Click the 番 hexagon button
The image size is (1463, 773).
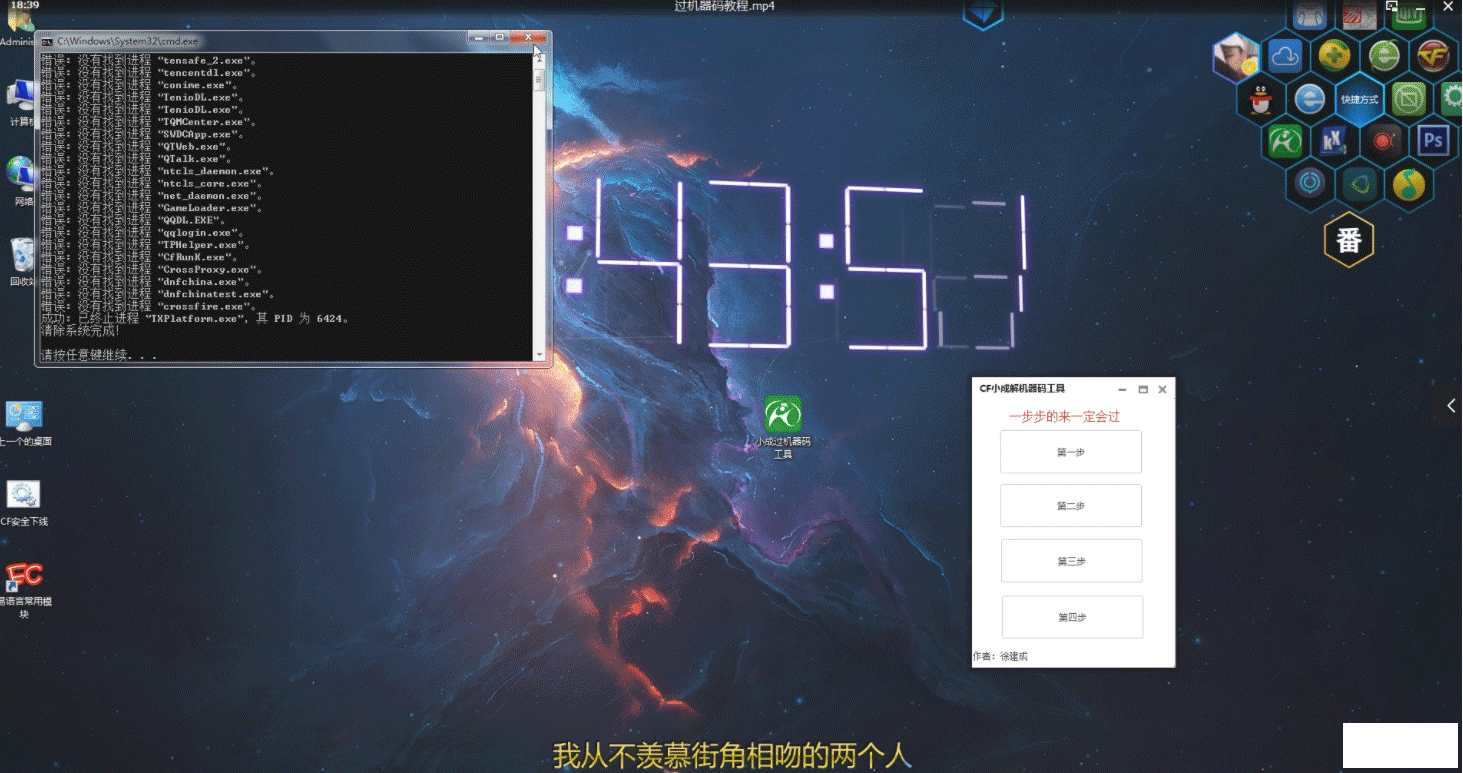coord(1348,241)
